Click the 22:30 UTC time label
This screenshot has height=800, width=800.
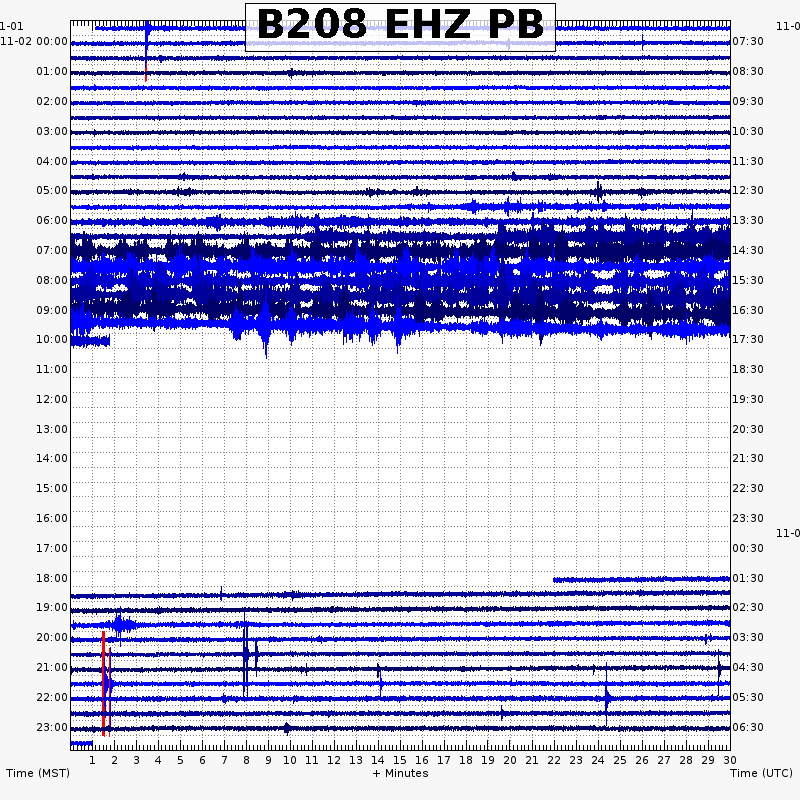[748, 488]
